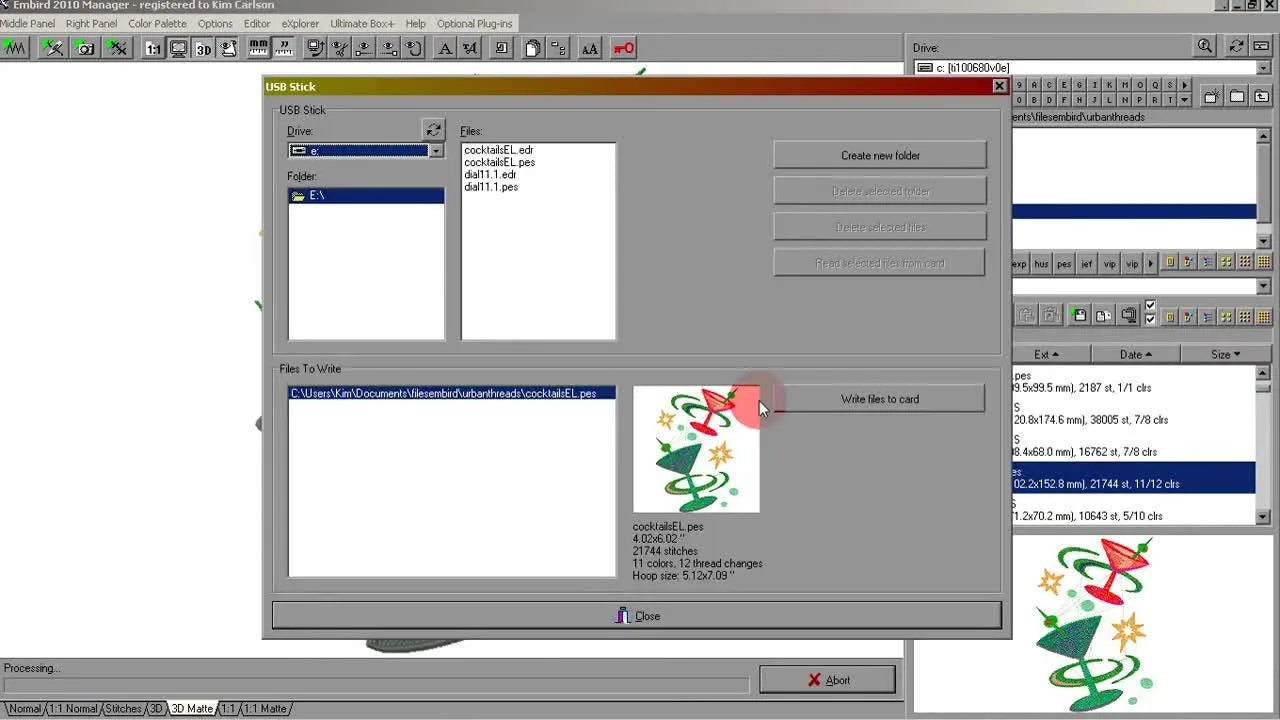Click the disk with green marker icon

tap(1079, 315)
